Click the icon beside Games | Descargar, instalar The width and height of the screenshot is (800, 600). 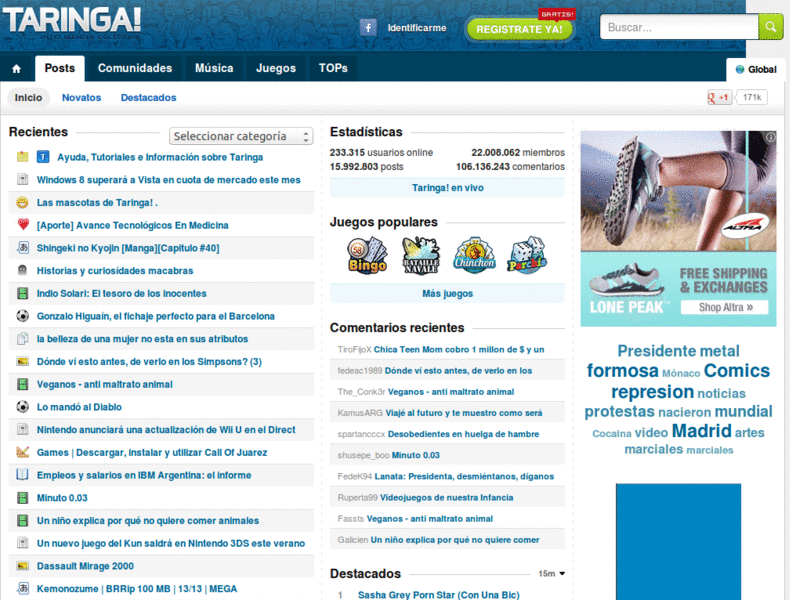(22, 452)
